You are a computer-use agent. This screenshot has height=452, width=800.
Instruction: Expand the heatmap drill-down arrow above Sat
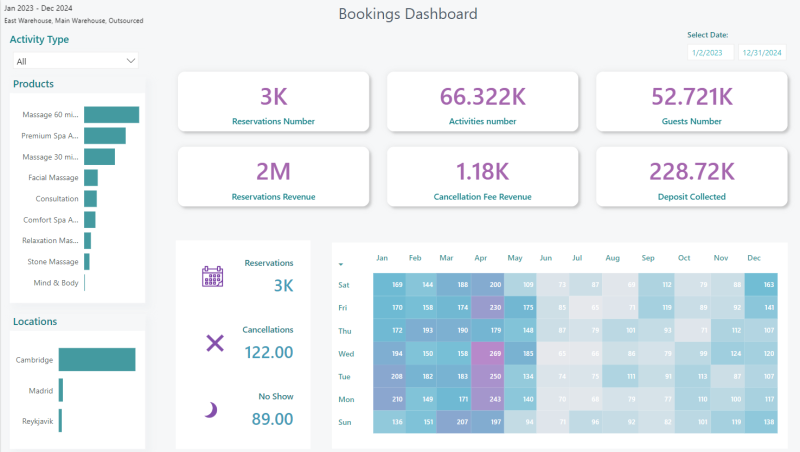click(341, 264)
